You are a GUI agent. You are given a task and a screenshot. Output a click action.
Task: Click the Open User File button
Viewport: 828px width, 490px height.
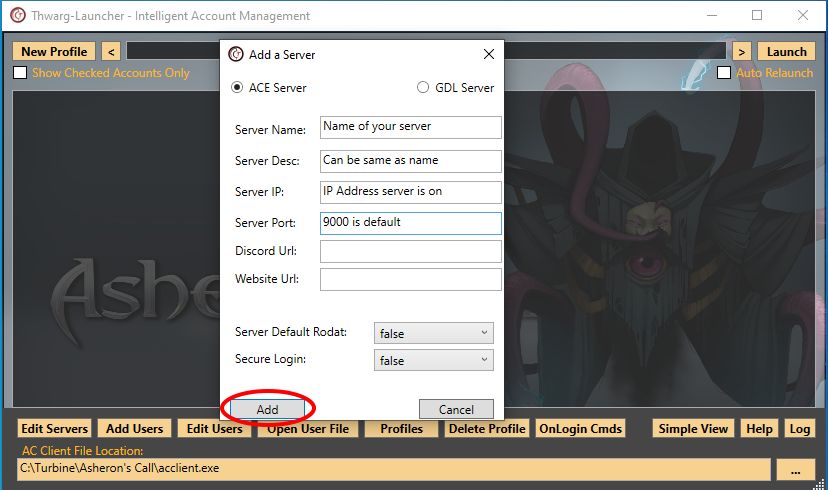click(308, 428)
